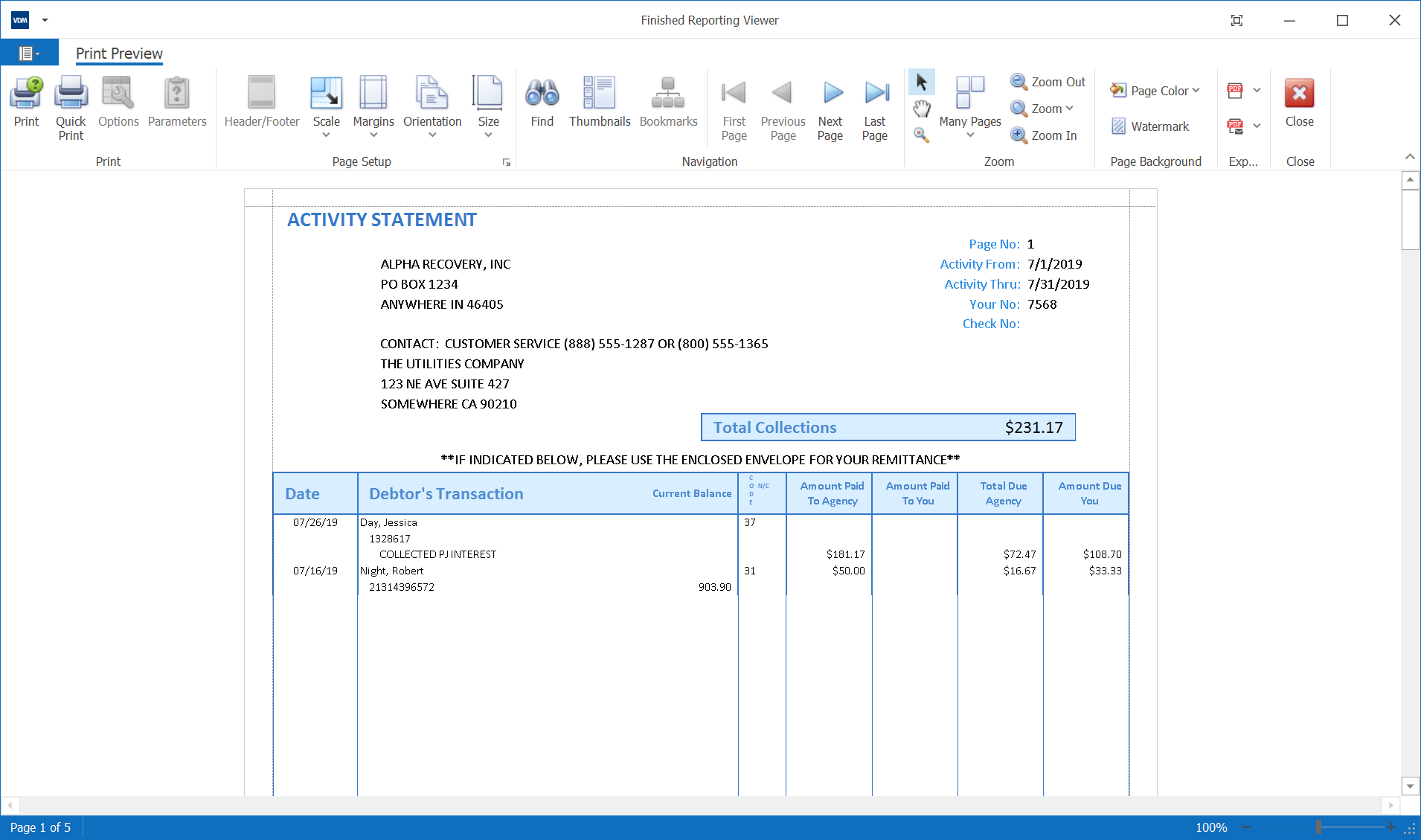Go to Previous Page
Viewport: 1421px width, 840px height.
coord(783,109)
